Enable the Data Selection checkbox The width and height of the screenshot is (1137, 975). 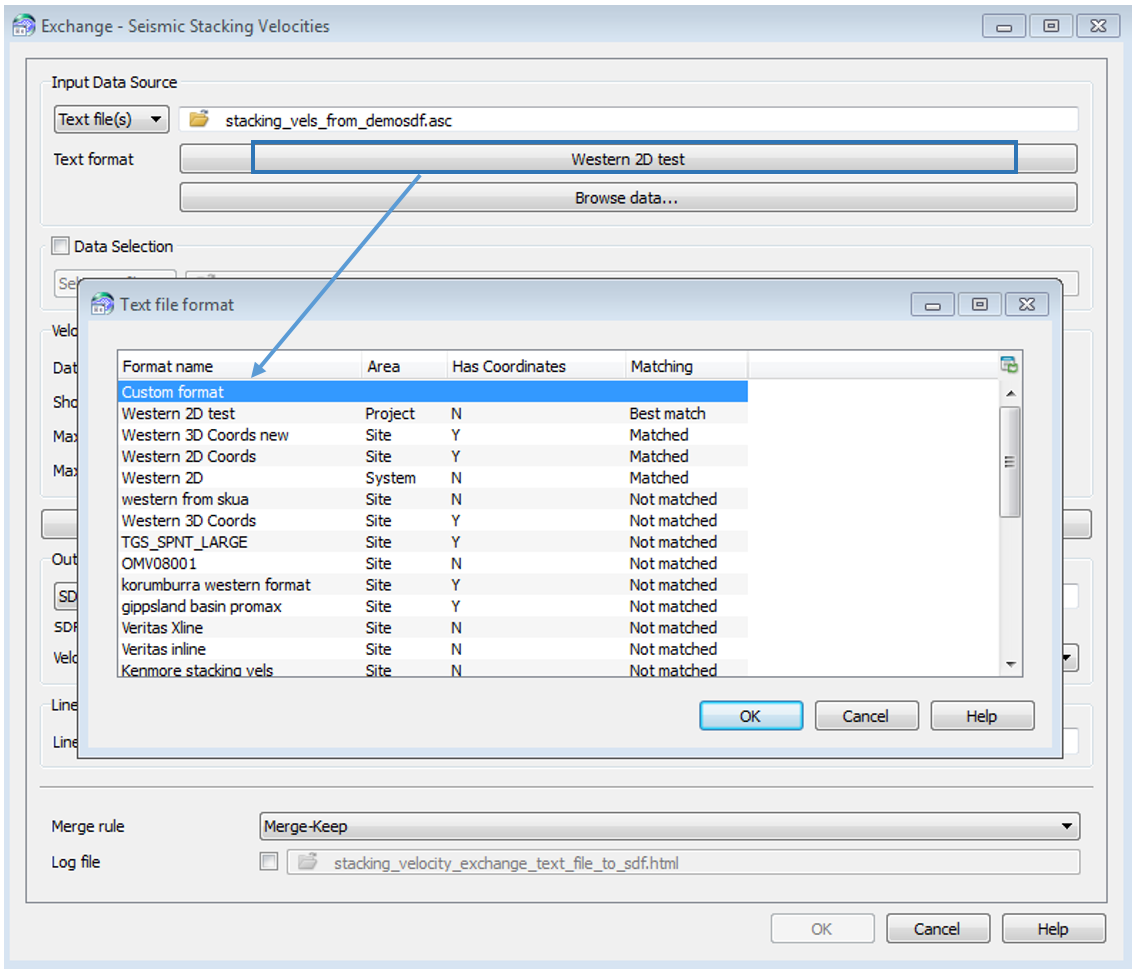[x=61, y=246]
